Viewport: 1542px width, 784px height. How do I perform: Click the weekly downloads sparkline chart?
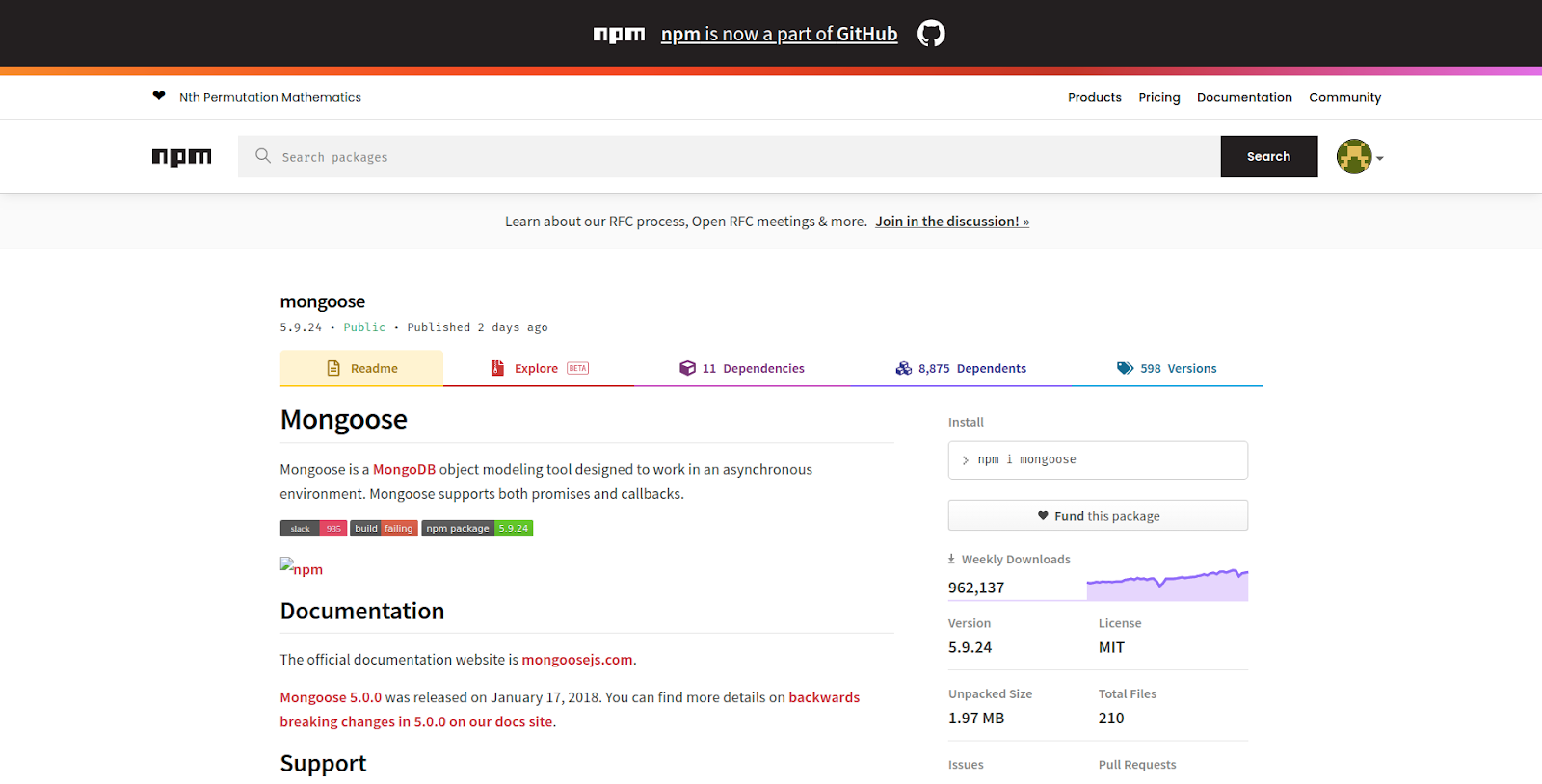(x=1167, y=585)
